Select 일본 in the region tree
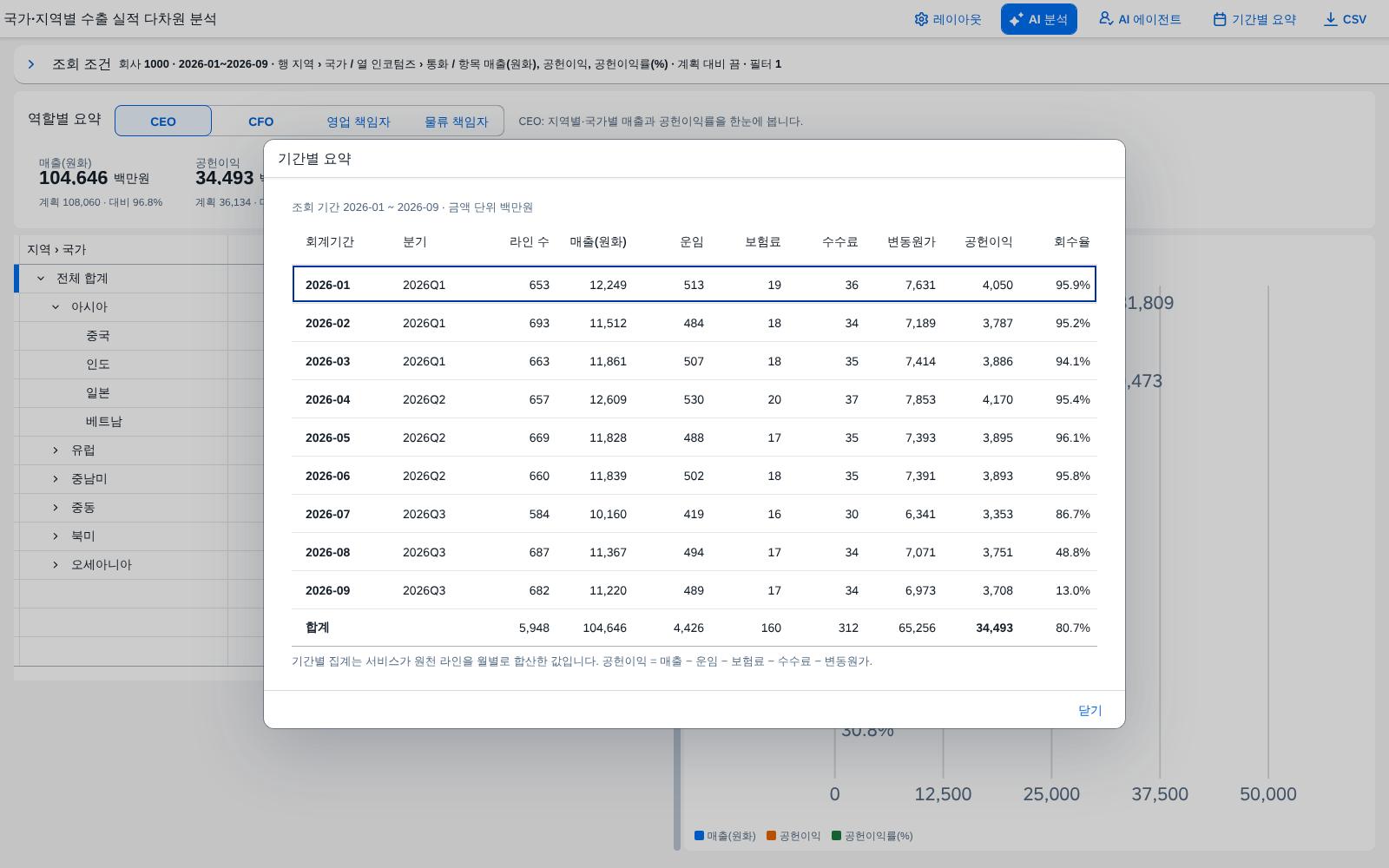 coord(98,393)
